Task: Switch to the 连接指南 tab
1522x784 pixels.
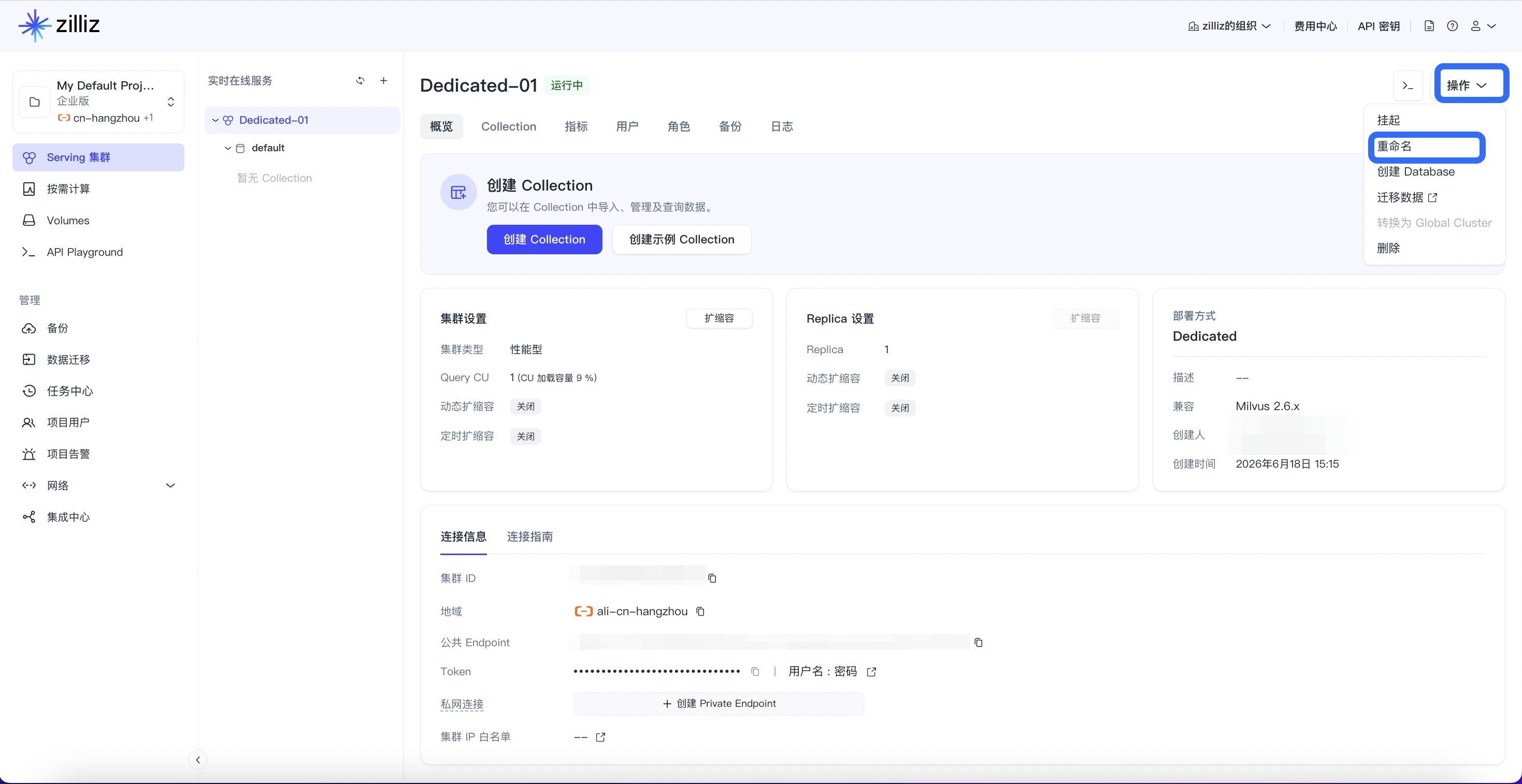Action: point(530,536)
